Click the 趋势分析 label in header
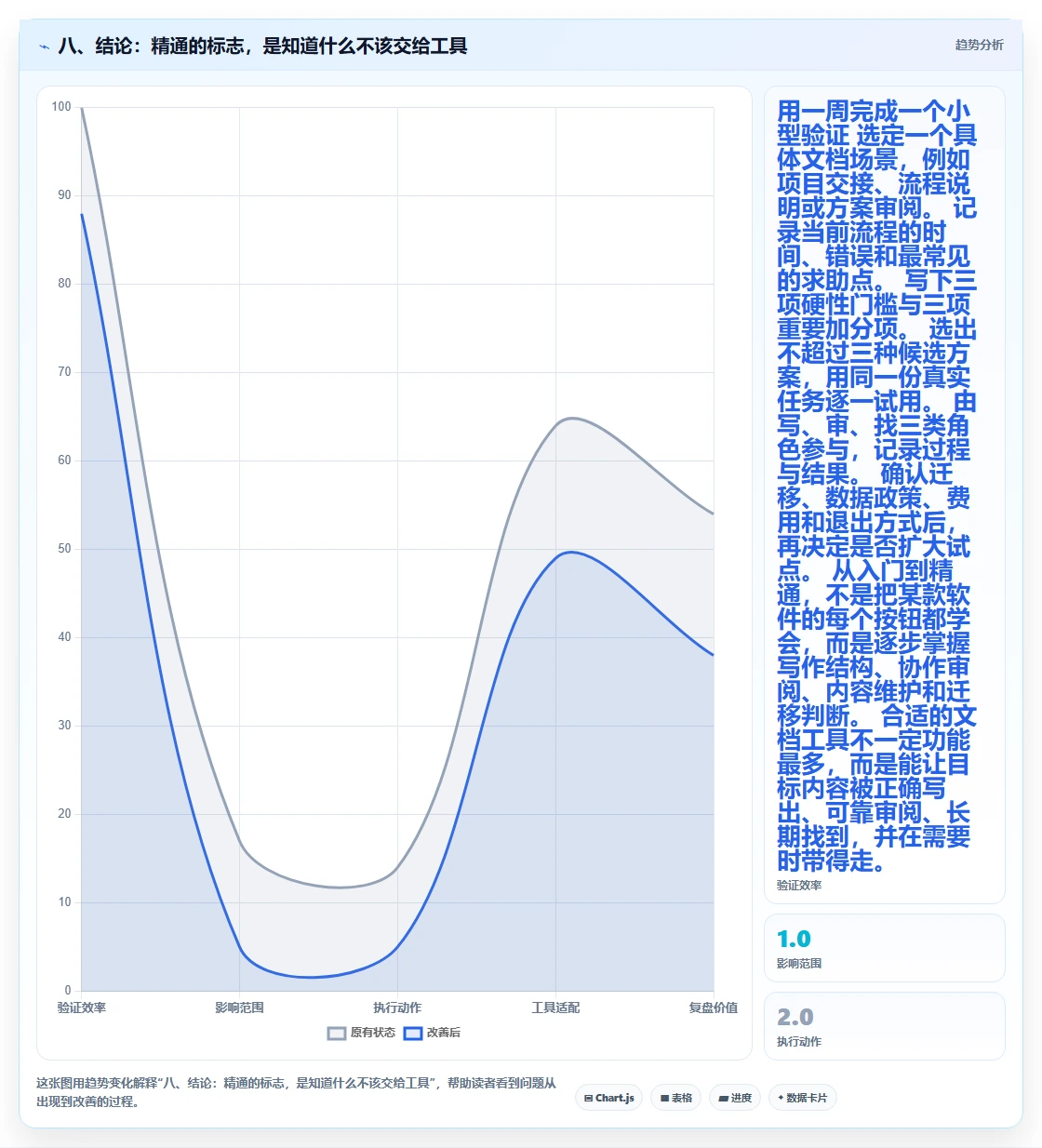 point(980,45)
